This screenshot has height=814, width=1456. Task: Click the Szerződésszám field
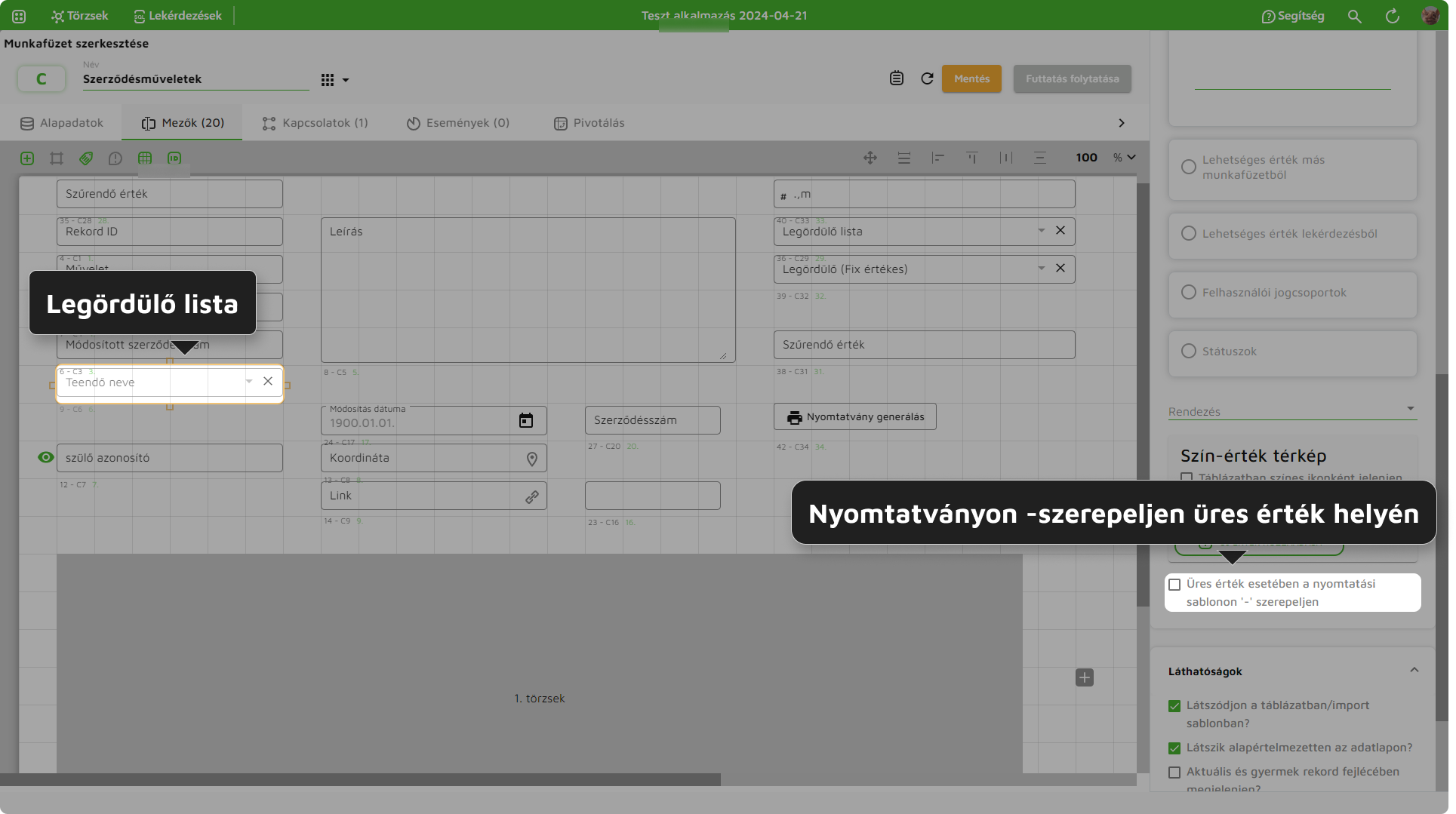(653, 420)
